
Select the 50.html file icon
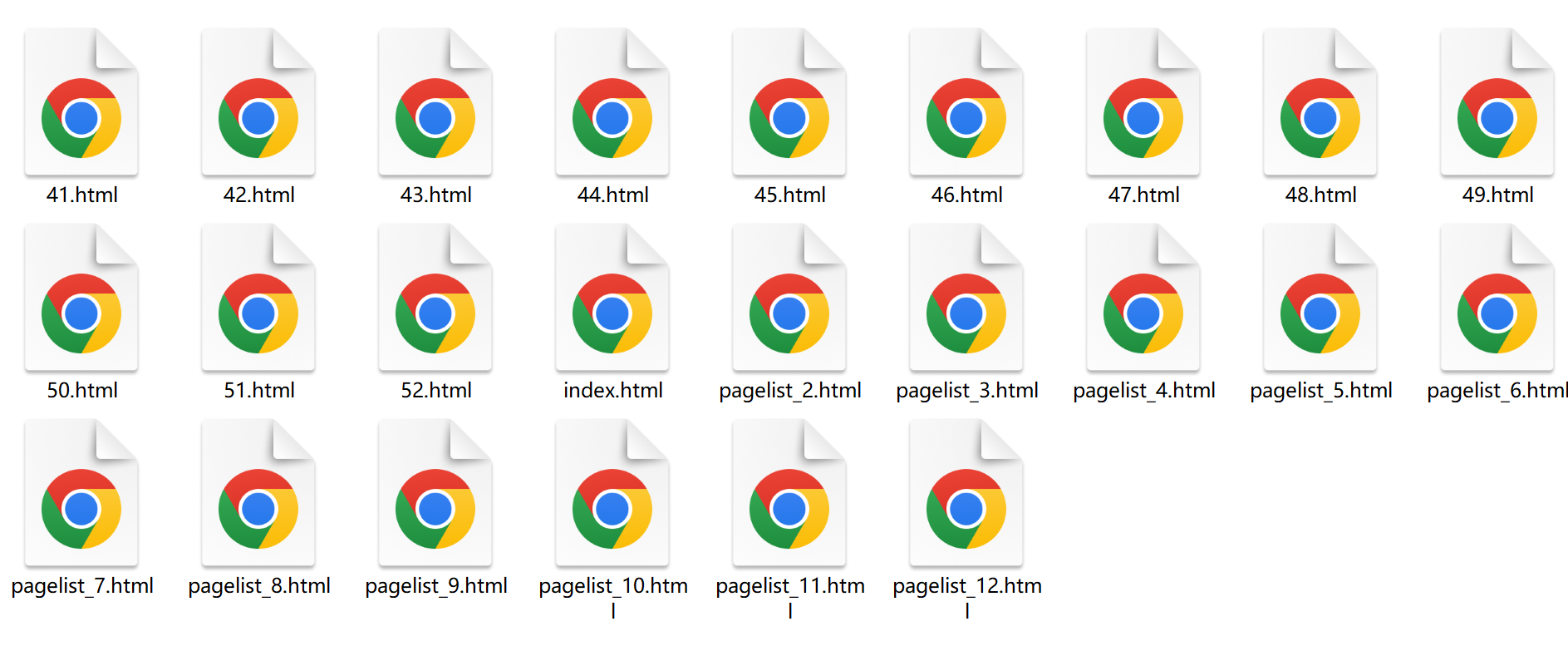click(x=81, y=298)
